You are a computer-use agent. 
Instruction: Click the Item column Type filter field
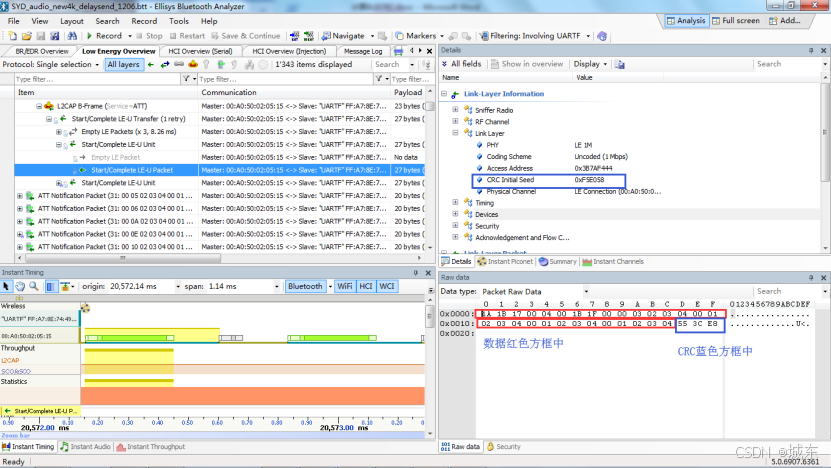pos(98,79)
